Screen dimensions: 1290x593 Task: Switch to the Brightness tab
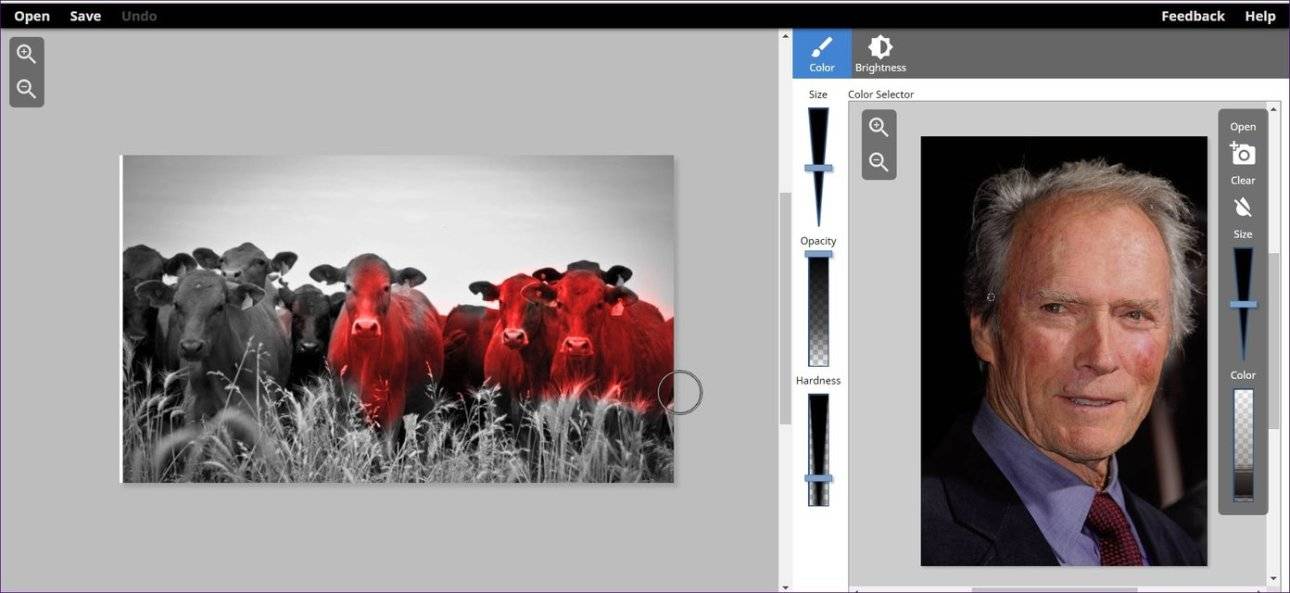(880, 54)
